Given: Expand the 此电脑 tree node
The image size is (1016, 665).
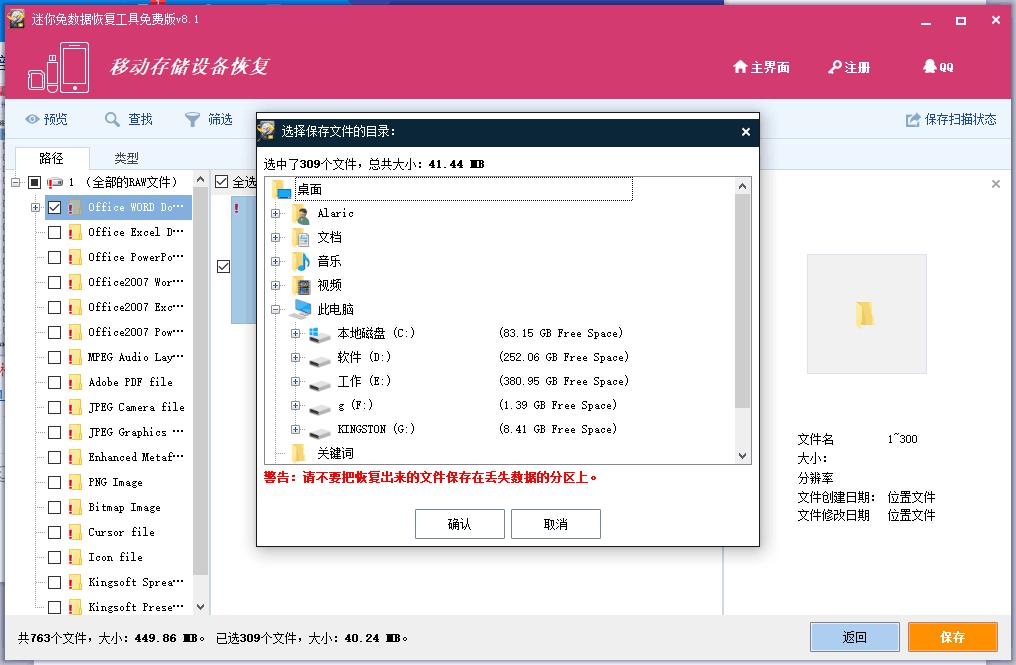Looking at the screenshot, I should (277, 309).
